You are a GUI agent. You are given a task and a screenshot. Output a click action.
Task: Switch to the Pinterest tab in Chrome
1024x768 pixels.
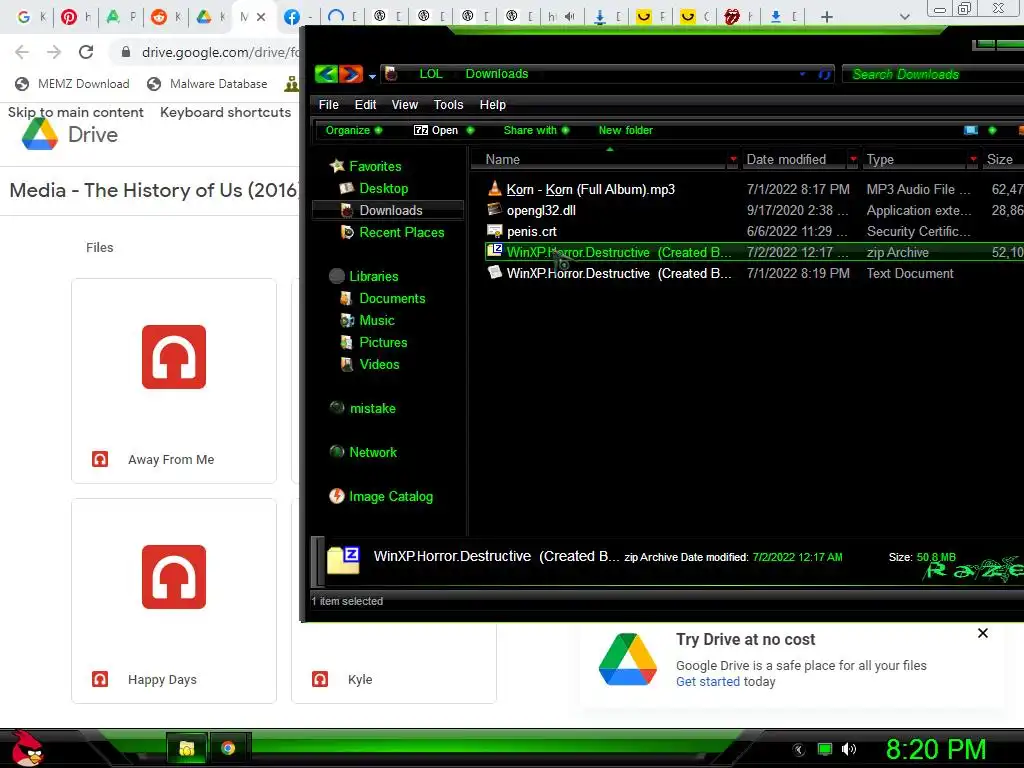[69, 17]
